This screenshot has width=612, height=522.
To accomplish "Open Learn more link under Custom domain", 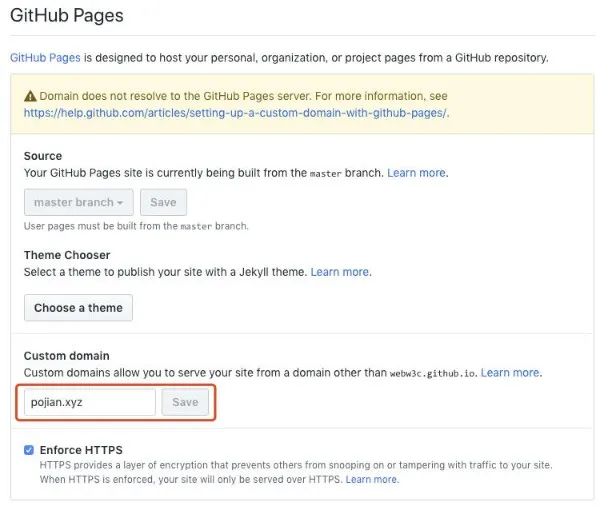I will click(x=510, y=373).
